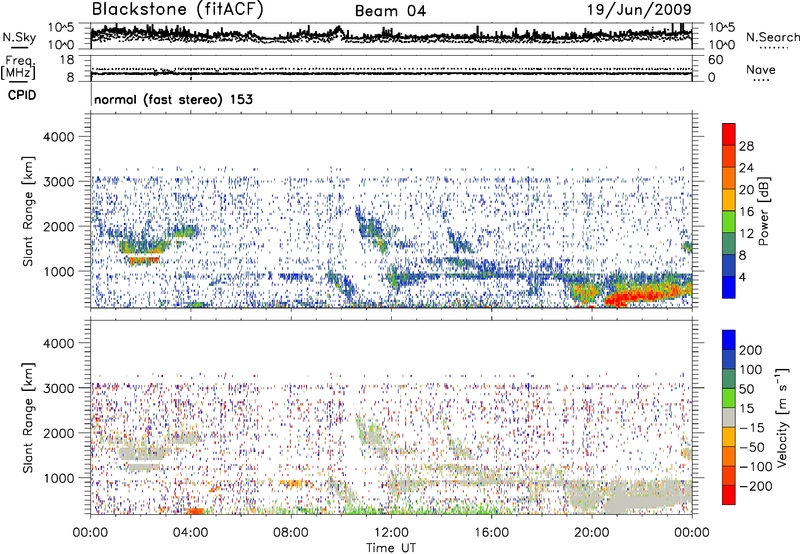
Task: Click the '60' tick on the Nave axis
Action: [x=715, y=60]
